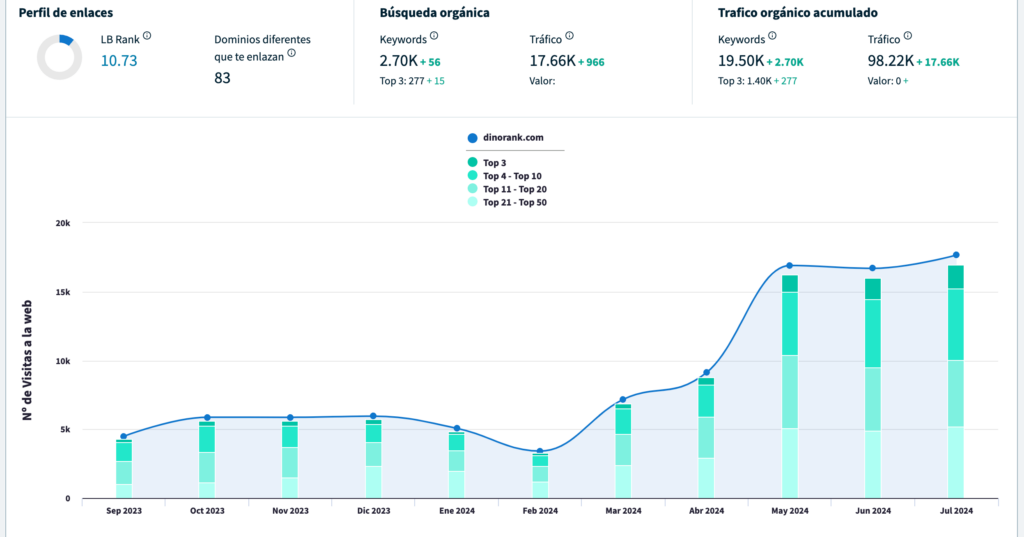
Task: Click the Top 3: 277 text
Action: [402, 81]
